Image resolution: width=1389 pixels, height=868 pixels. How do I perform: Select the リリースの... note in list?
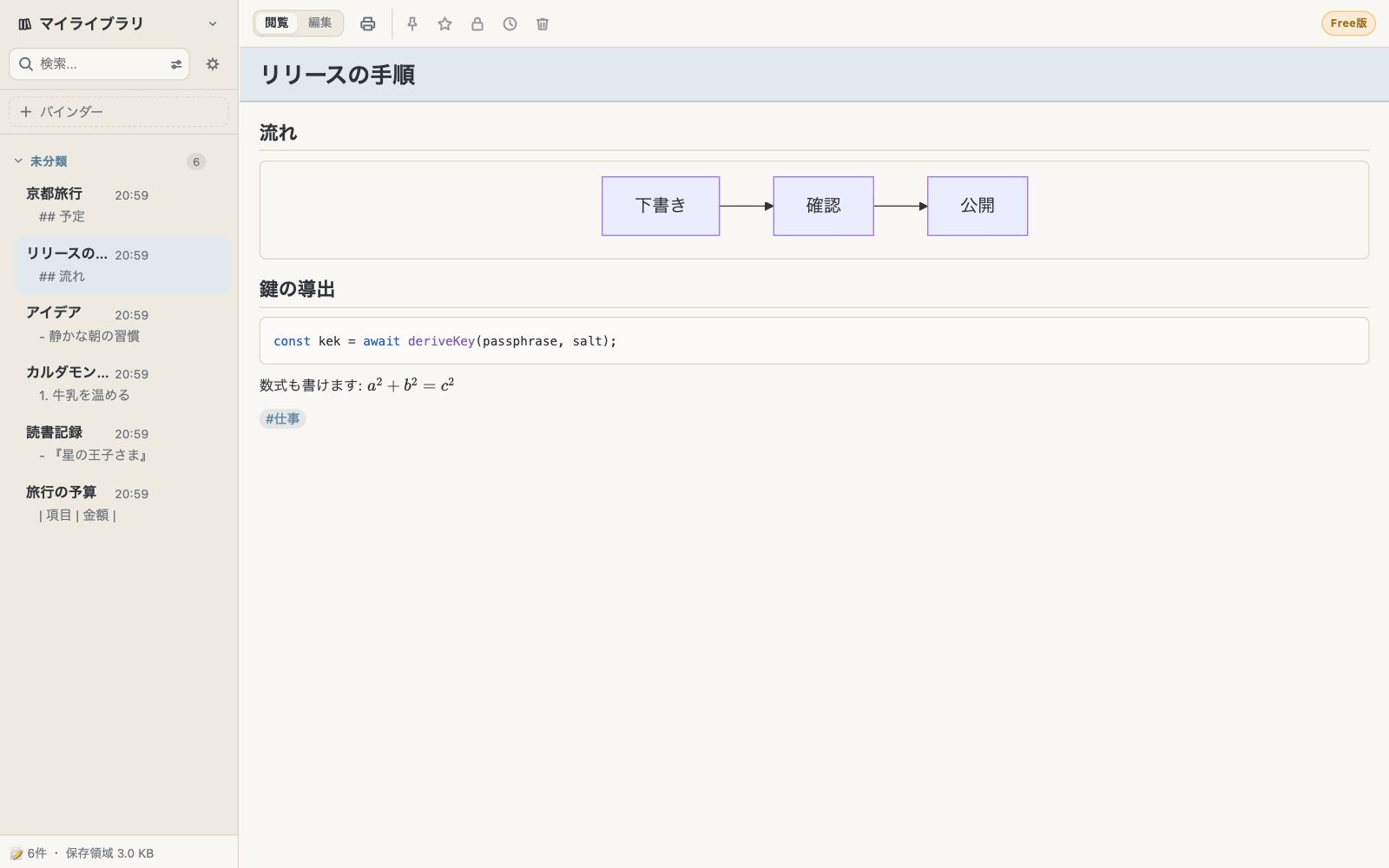[x=123, y=265]
